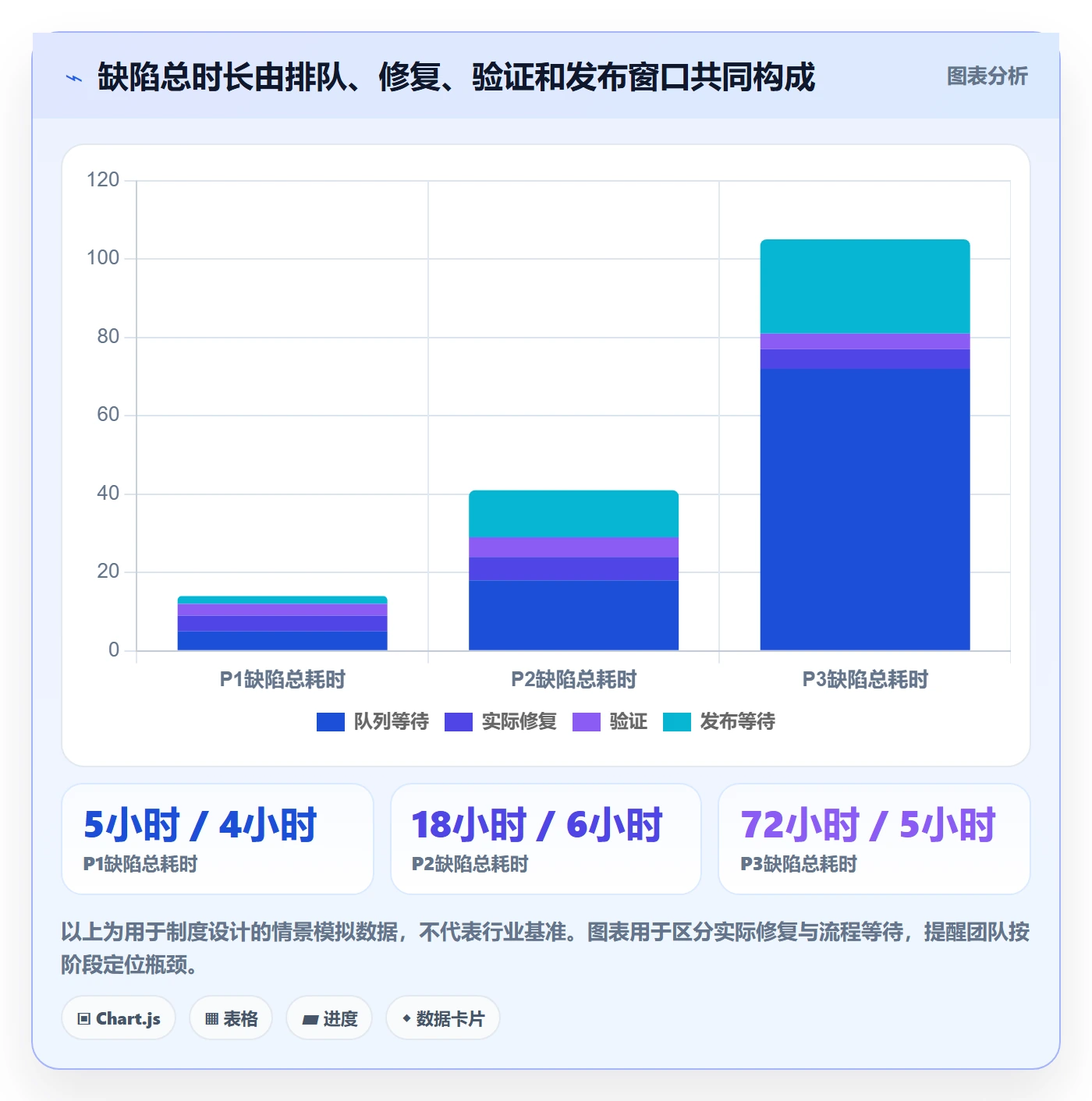Toggle the 发布等待 legend swatch
The width and height of the screenshot is (1092, 1101).
coord(676,722)
